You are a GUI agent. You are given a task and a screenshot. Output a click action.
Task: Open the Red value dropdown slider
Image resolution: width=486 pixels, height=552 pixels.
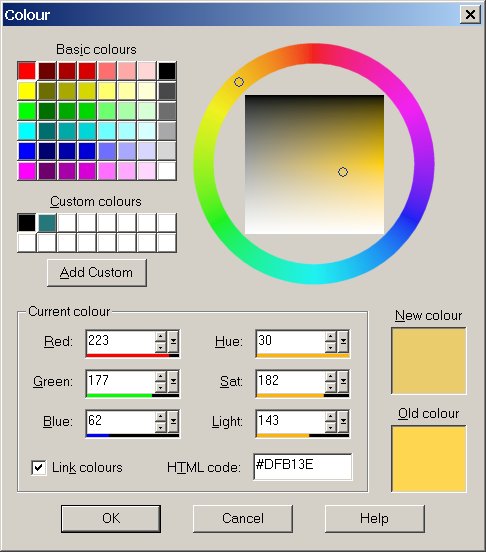click(173, 341)
